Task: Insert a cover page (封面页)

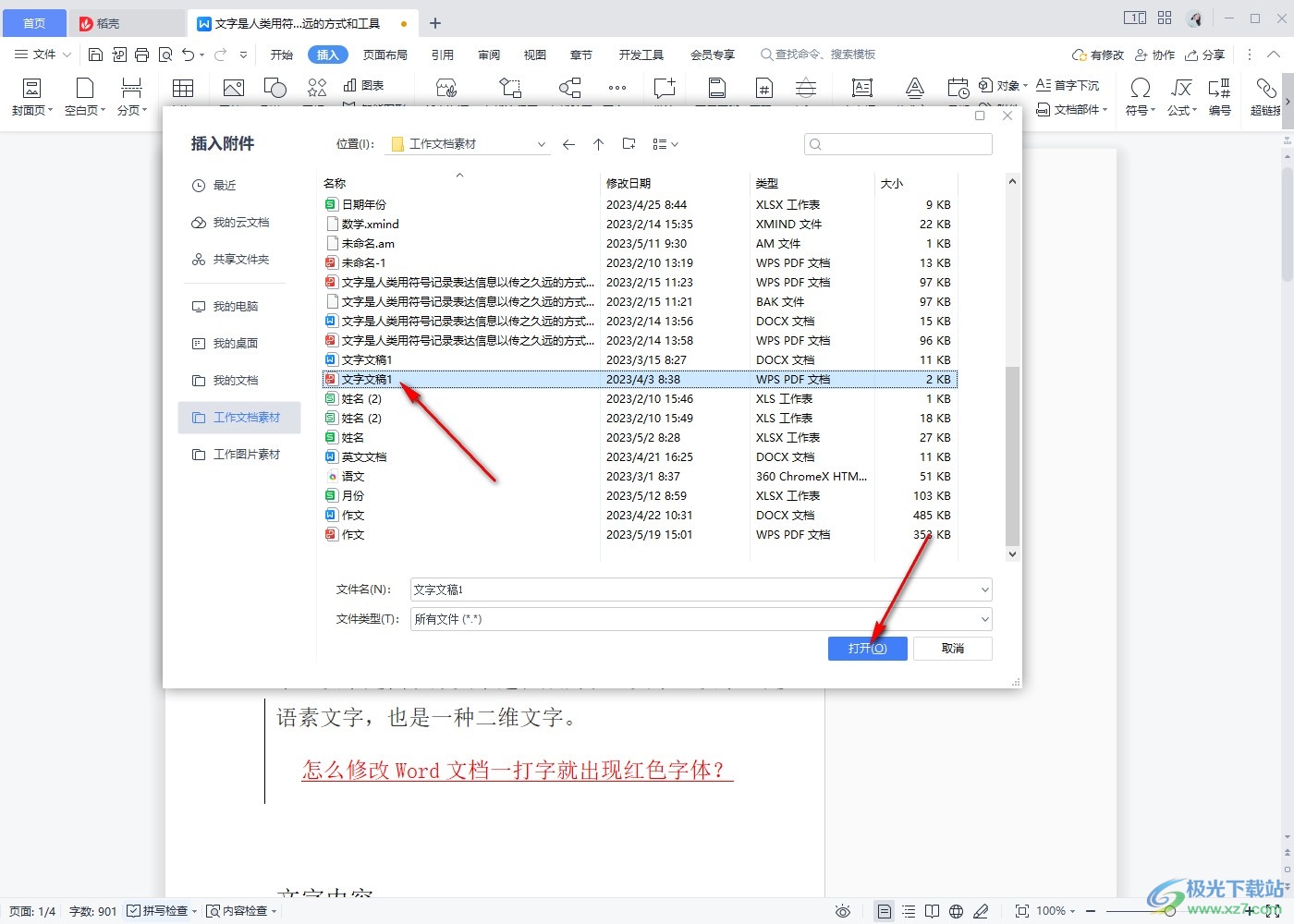Action: (31, 97)
